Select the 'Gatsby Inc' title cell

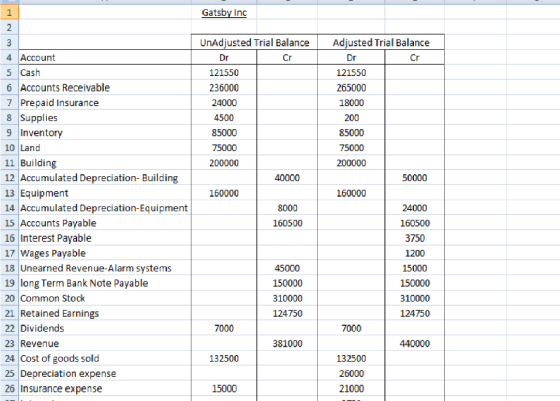224,12
